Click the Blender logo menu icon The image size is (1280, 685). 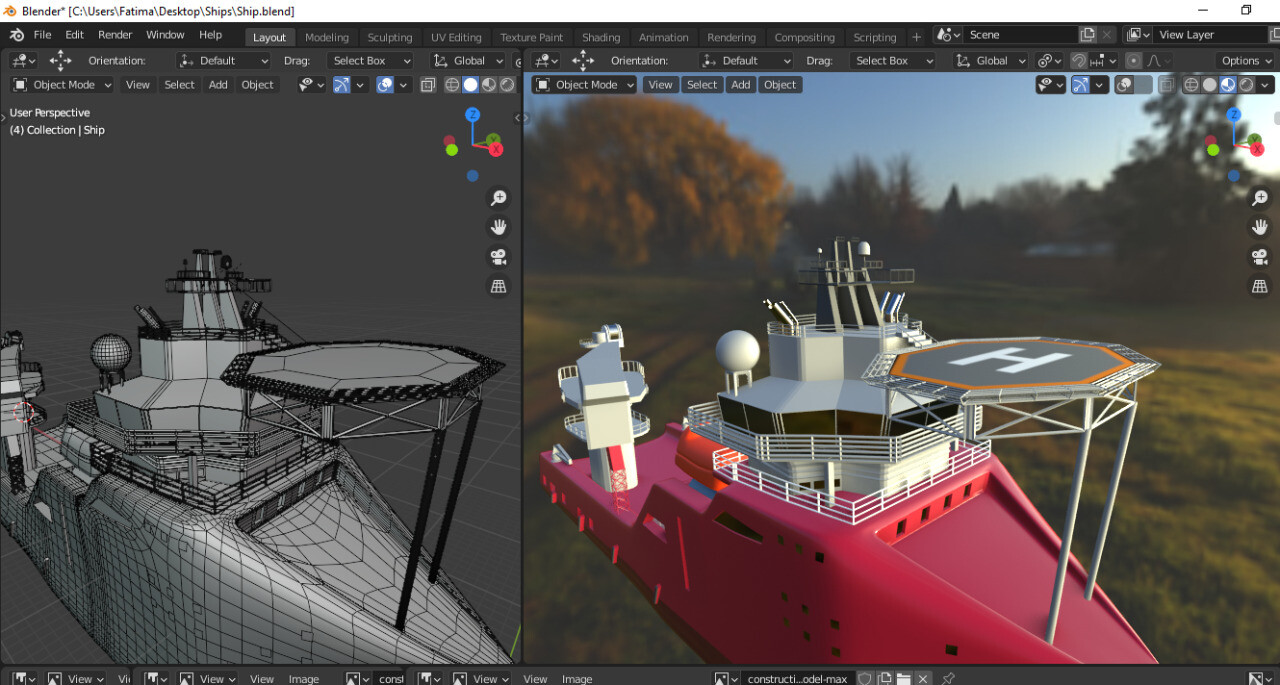coord(17,35)
